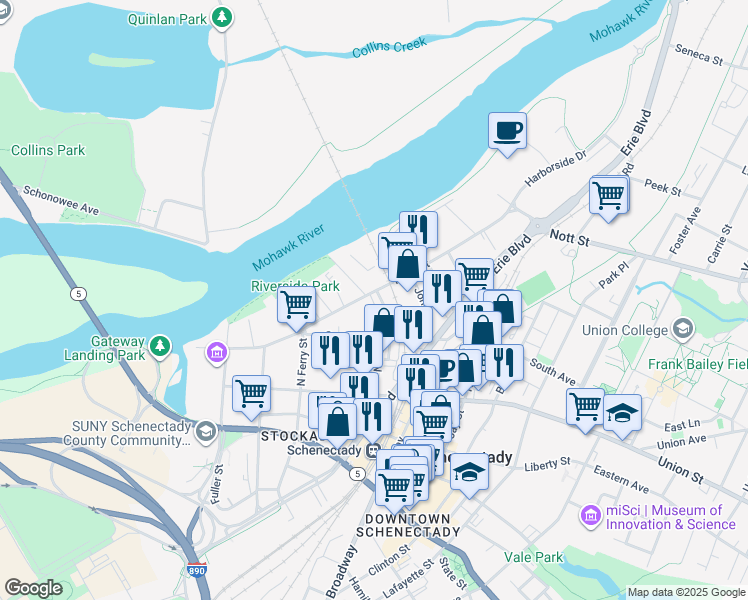Click the shopping cart marker left of East Ln cap
This screenshot has width=748, height=600.
click(x=585, y=407)
